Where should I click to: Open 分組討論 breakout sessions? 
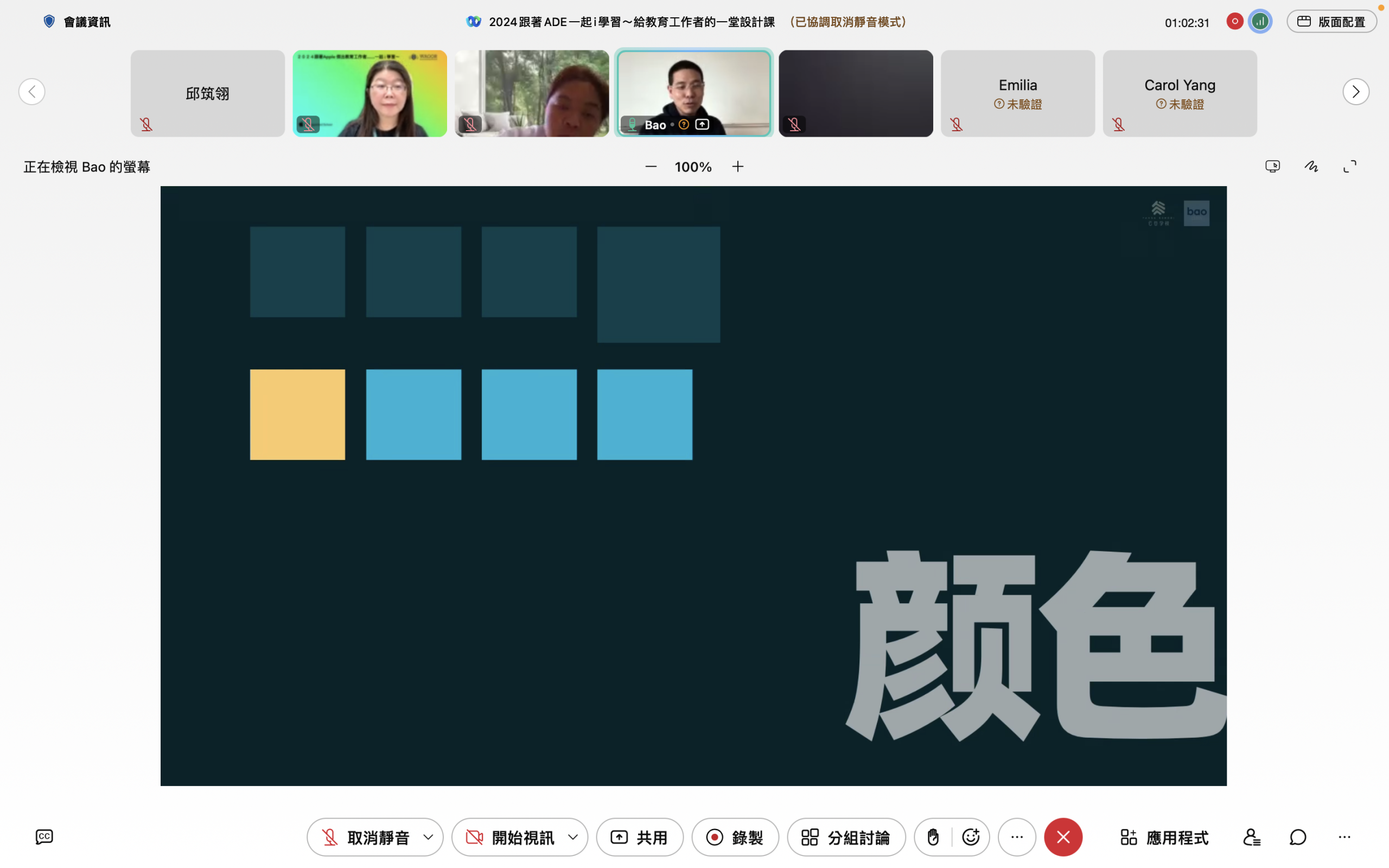point(846,837)
